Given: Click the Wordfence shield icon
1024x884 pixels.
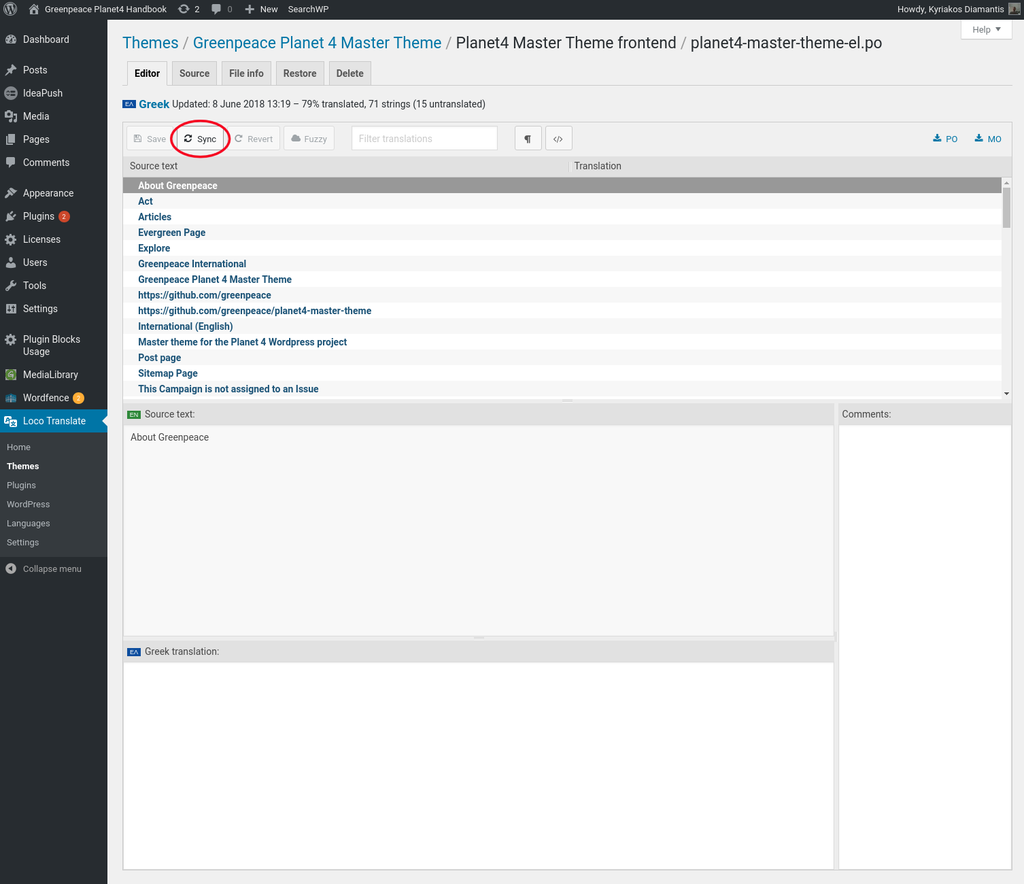Looking at the screenshot, I should tap(11, 398).
